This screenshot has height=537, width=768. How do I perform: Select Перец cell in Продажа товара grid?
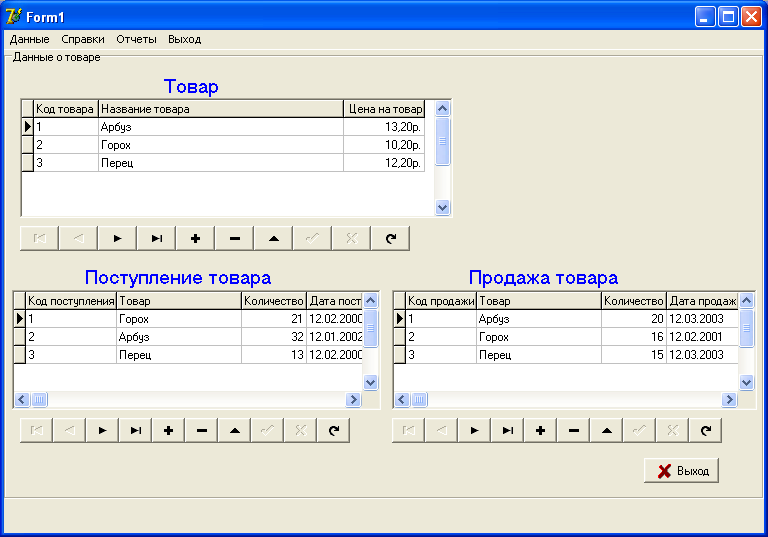[539, 355]
